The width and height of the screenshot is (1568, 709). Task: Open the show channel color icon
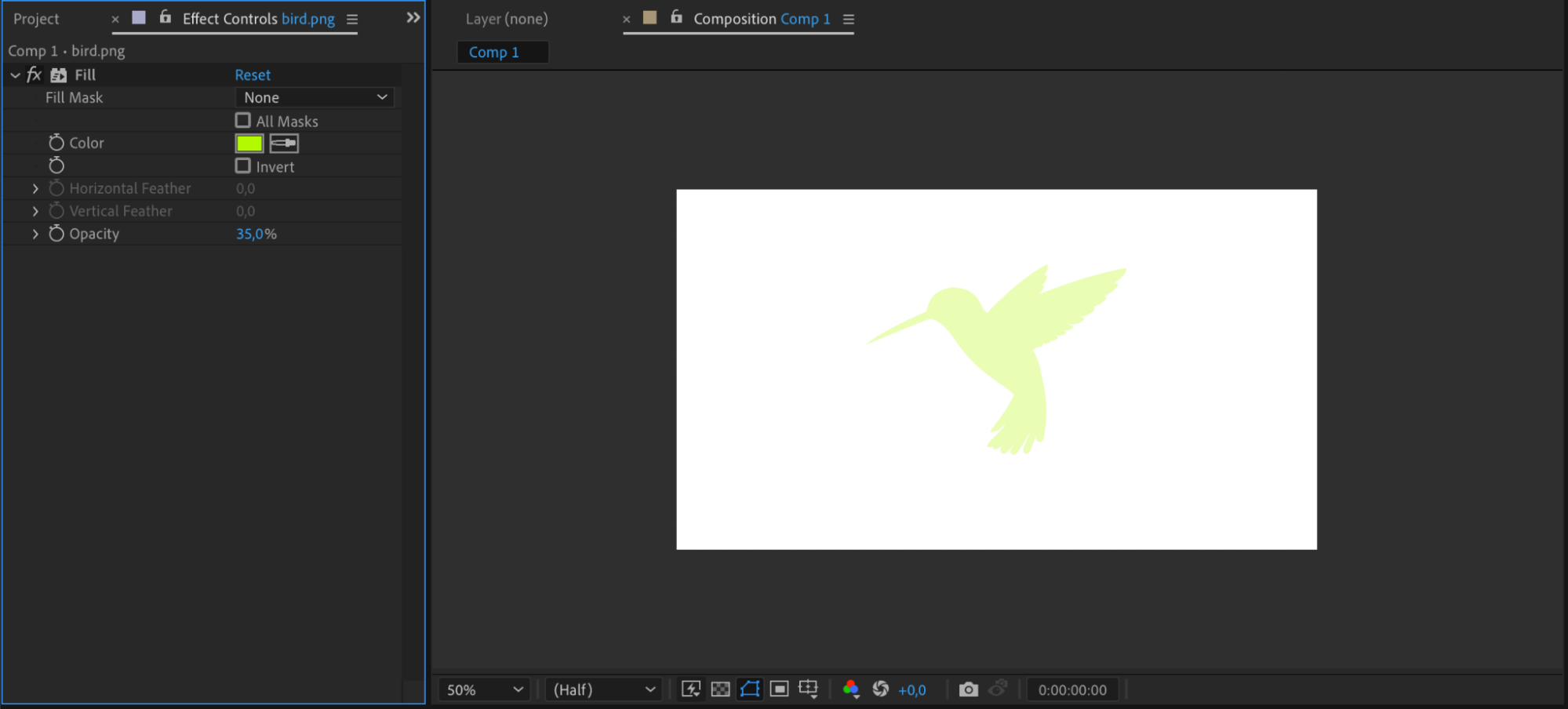tap(851, 689)
